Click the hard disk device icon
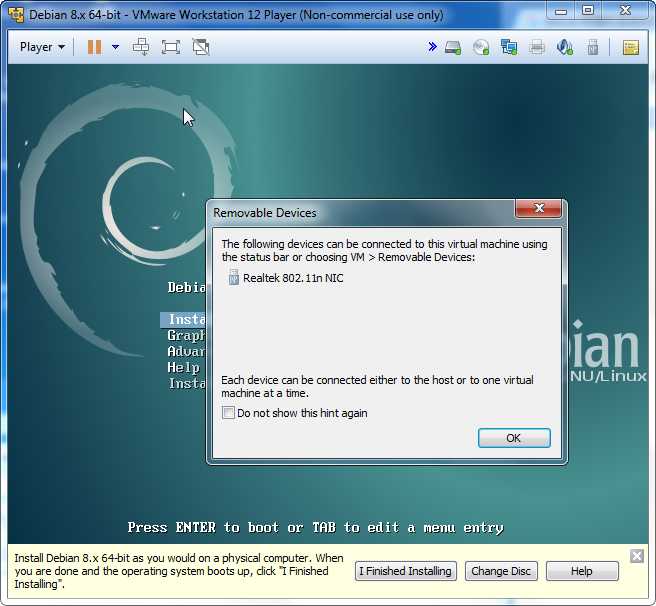 pos(453,47)
